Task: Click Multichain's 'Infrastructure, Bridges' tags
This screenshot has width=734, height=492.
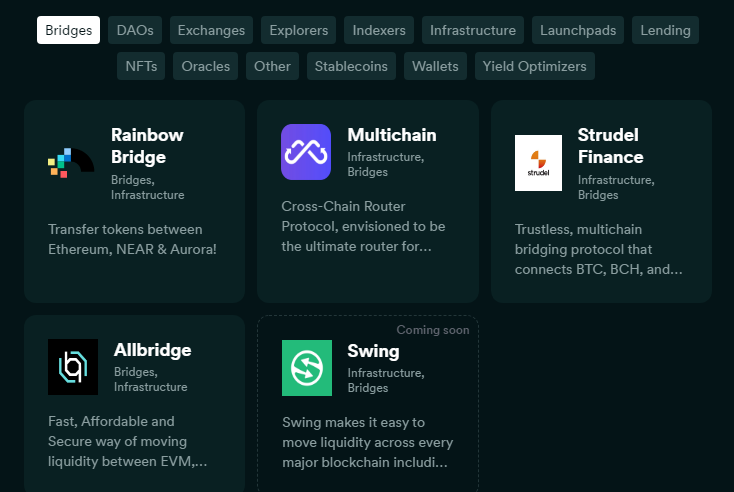Action: pyautogui.click(x=386, y=164)
